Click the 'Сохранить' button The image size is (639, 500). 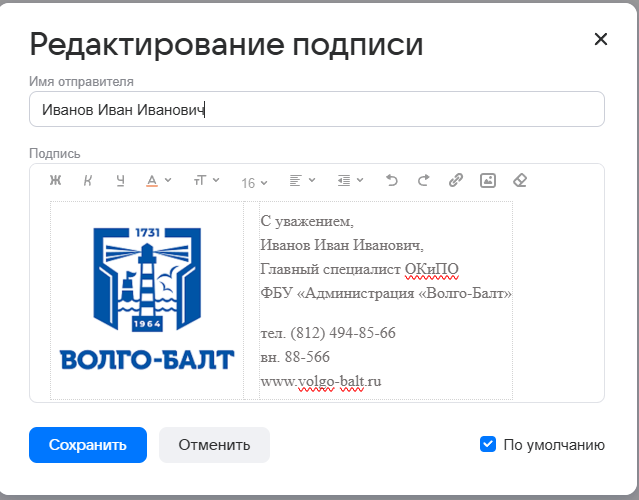(x=88, y=445)
